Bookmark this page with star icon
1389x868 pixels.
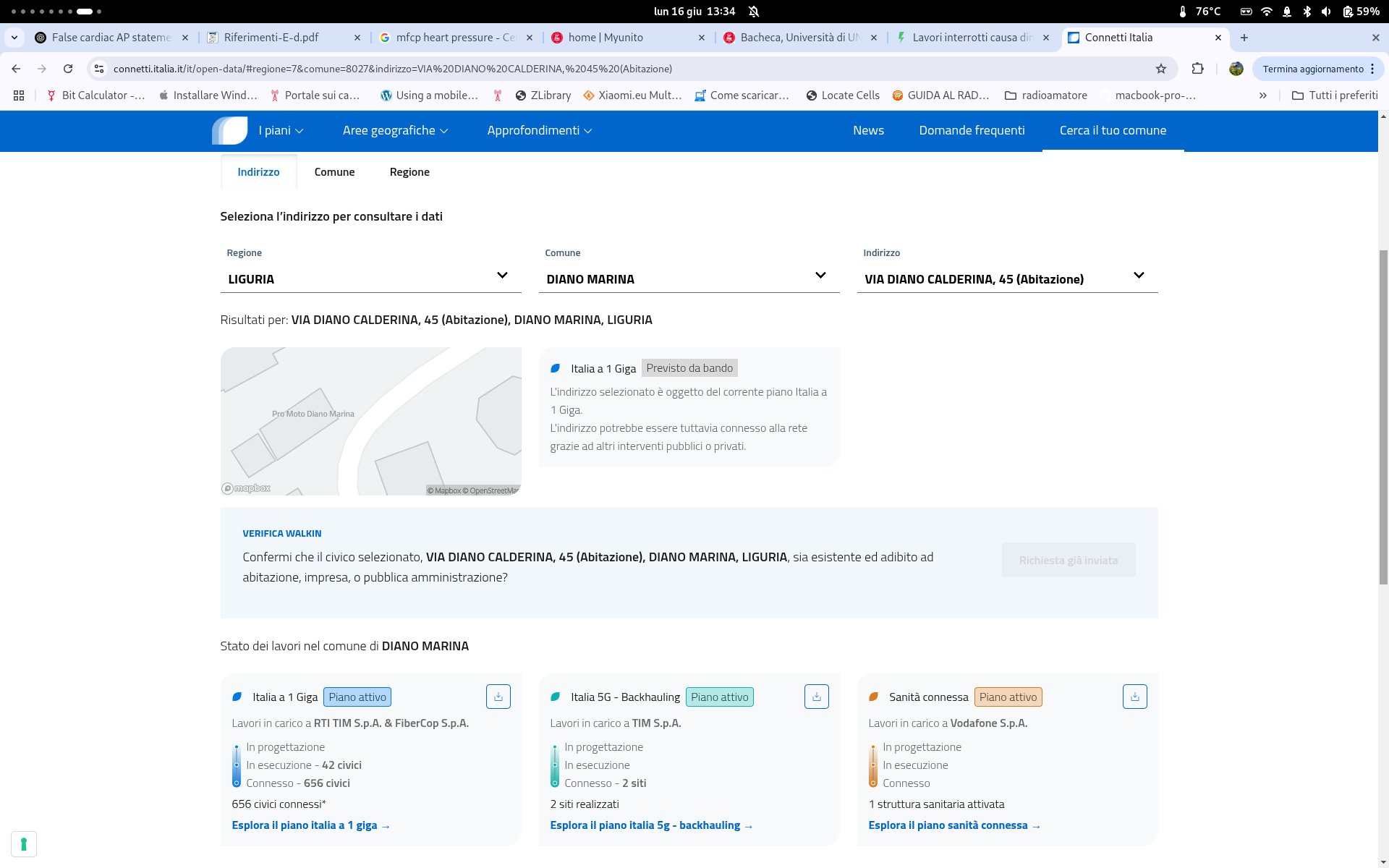[1161, 69]
